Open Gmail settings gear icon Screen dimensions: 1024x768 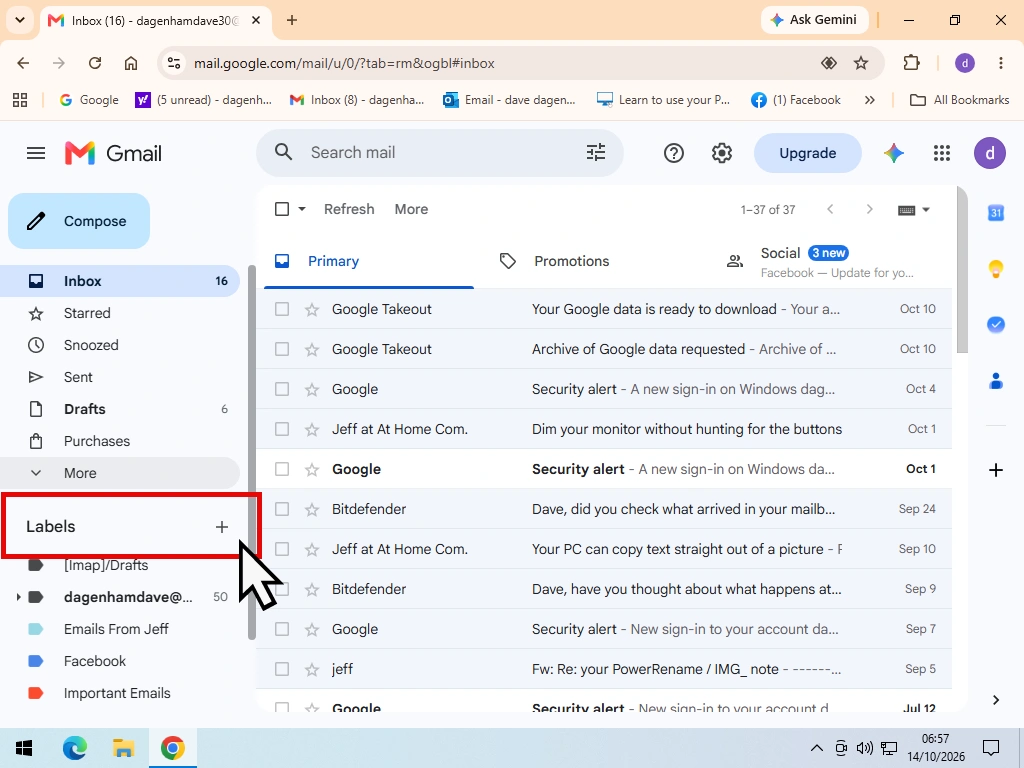pos(722,153)
